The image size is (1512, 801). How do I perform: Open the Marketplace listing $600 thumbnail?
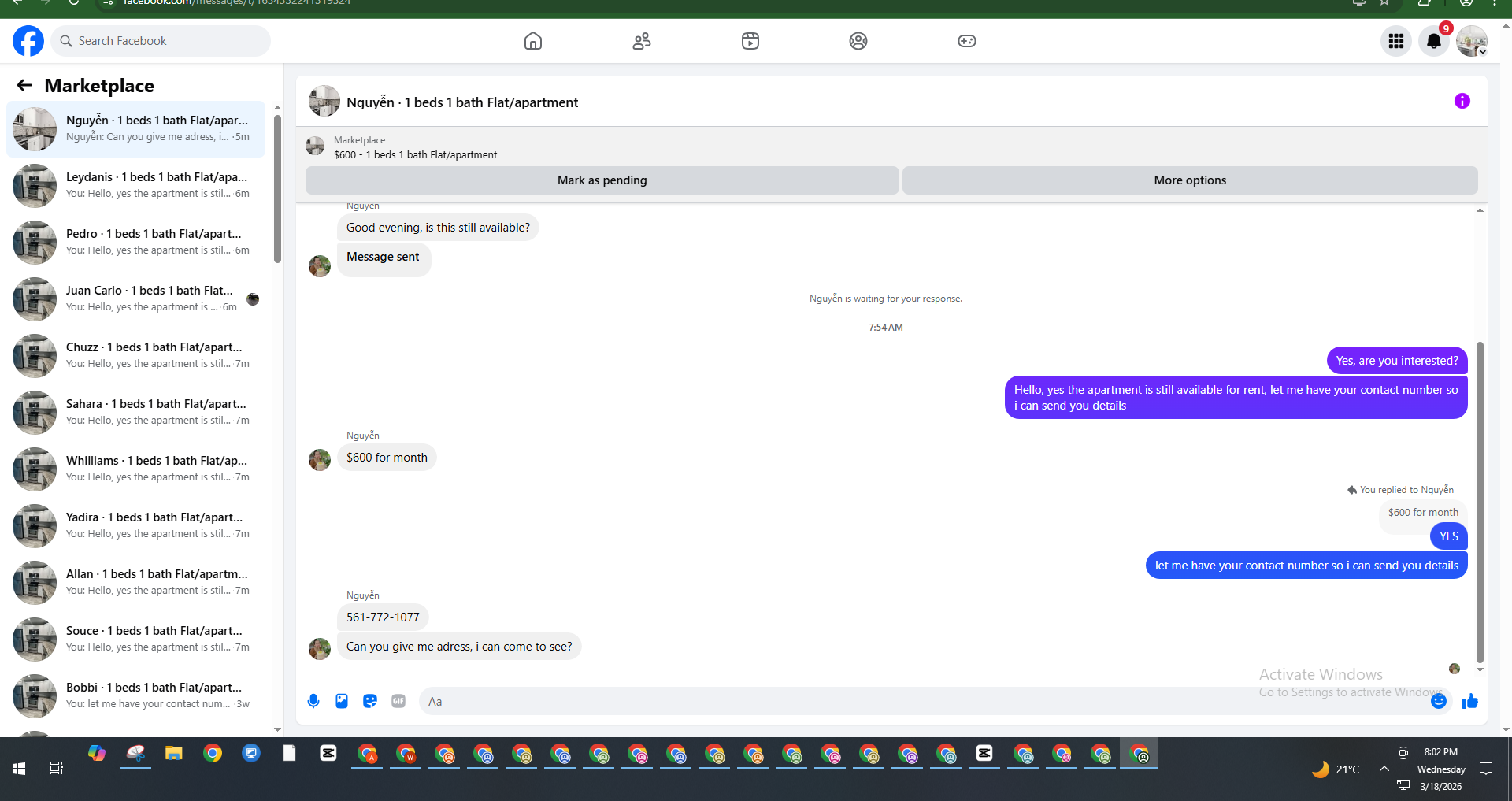(315, 146)
